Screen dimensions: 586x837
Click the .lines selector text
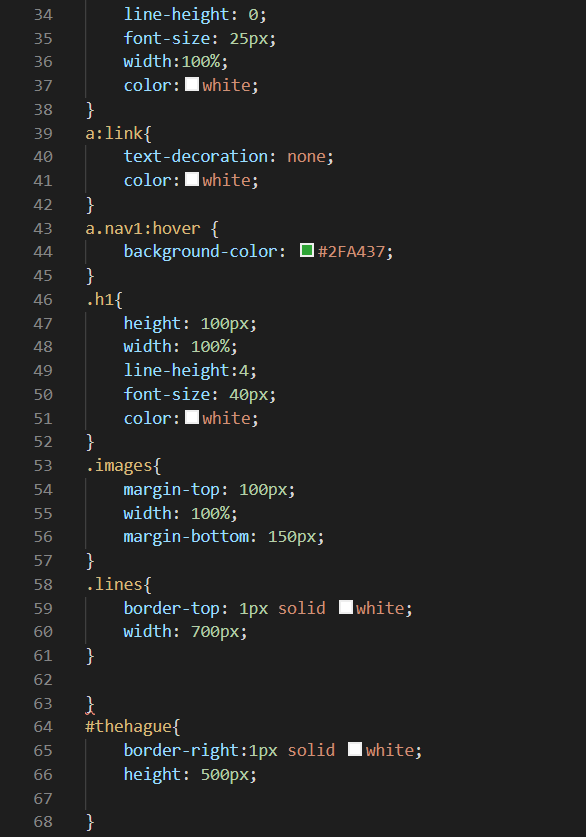(114, 584)
